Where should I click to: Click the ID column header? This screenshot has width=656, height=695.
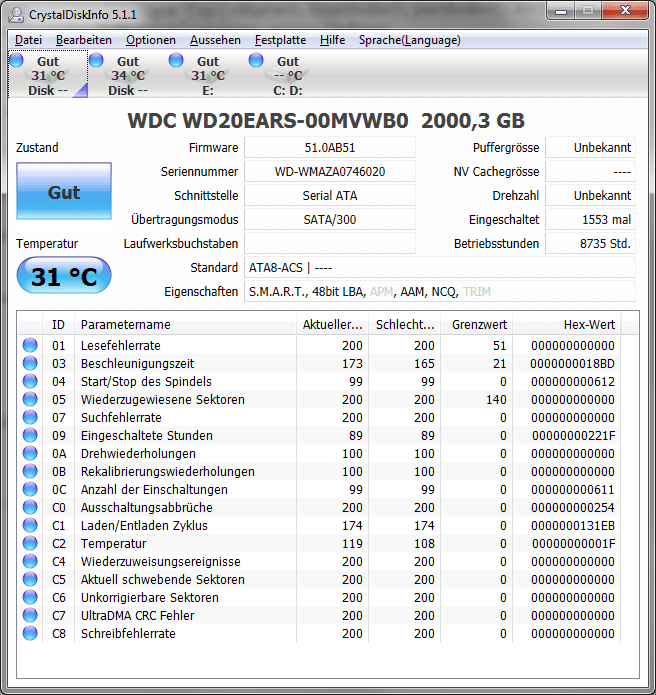coord(59,324)
